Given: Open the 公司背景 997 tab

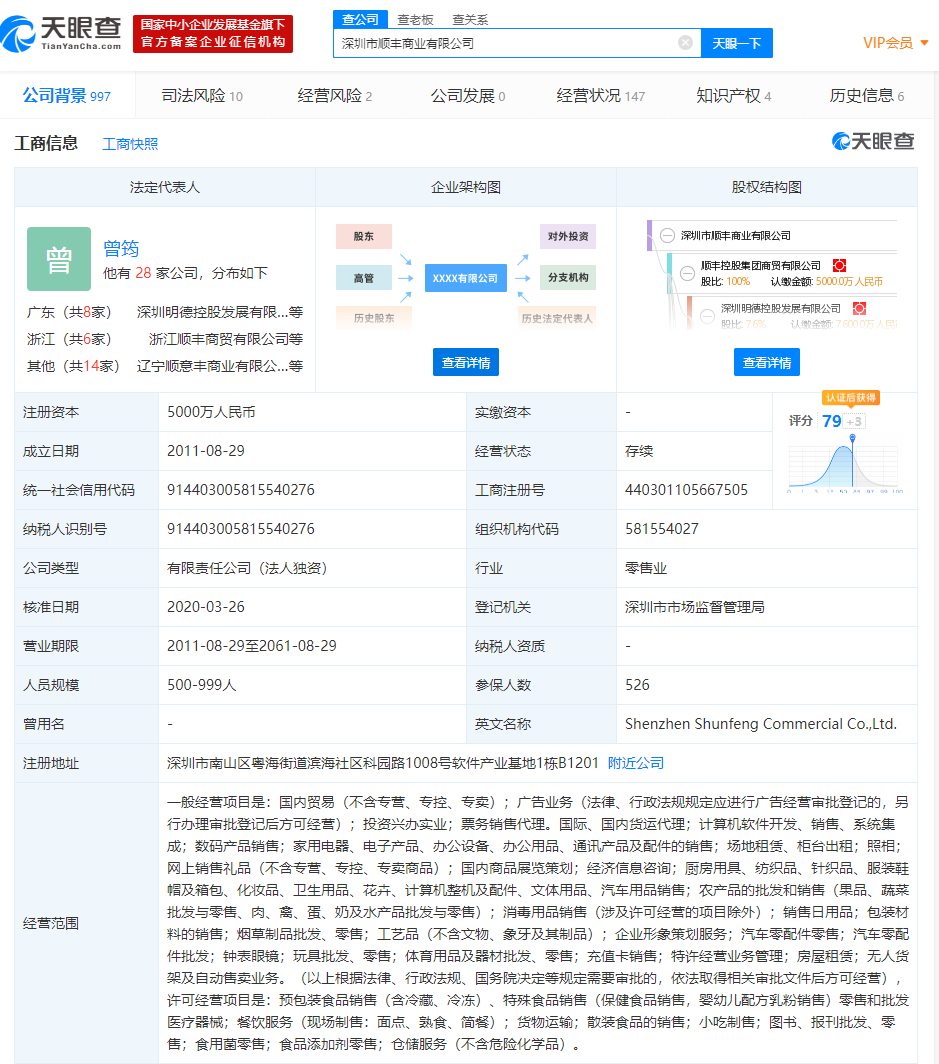Looking at the screenshot, I should click(66, 96).
